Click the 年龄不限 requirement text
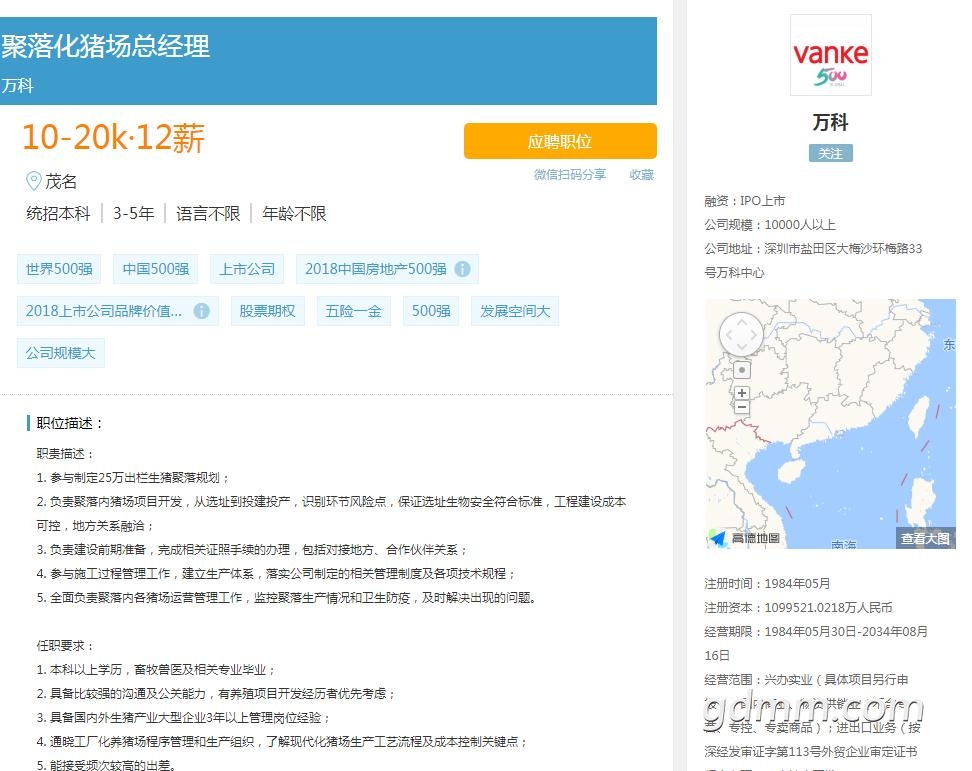 pos(294,214)
